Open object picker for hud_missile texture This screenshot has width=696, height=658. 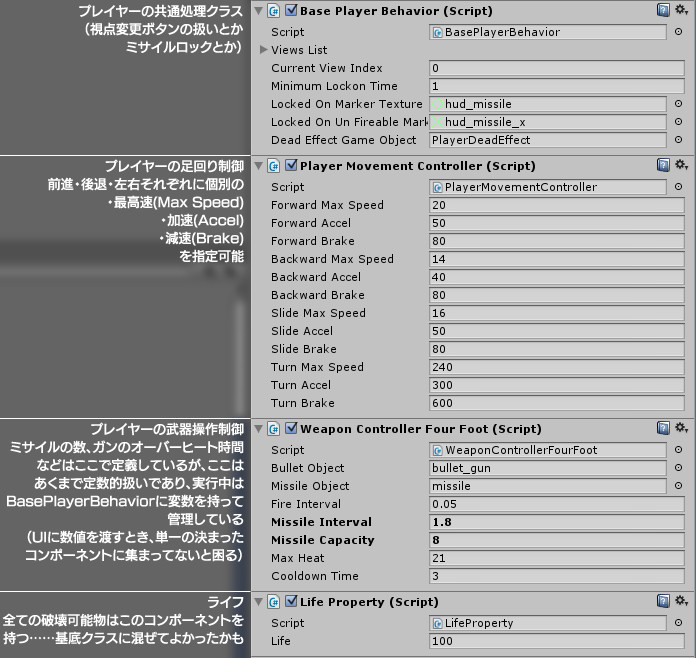(678, 103)
